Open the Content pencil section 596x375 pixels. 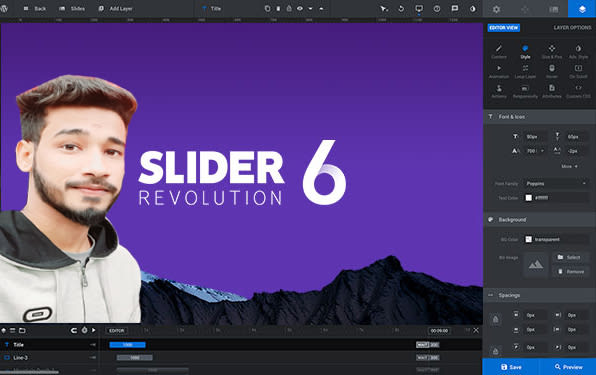[x=499, y=52]
